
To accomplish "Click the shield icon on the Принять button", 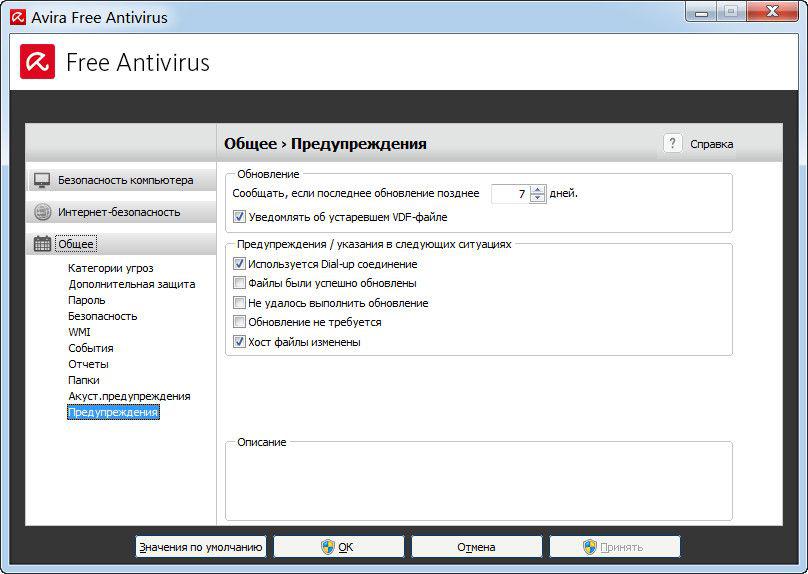I will click(590, 547).
